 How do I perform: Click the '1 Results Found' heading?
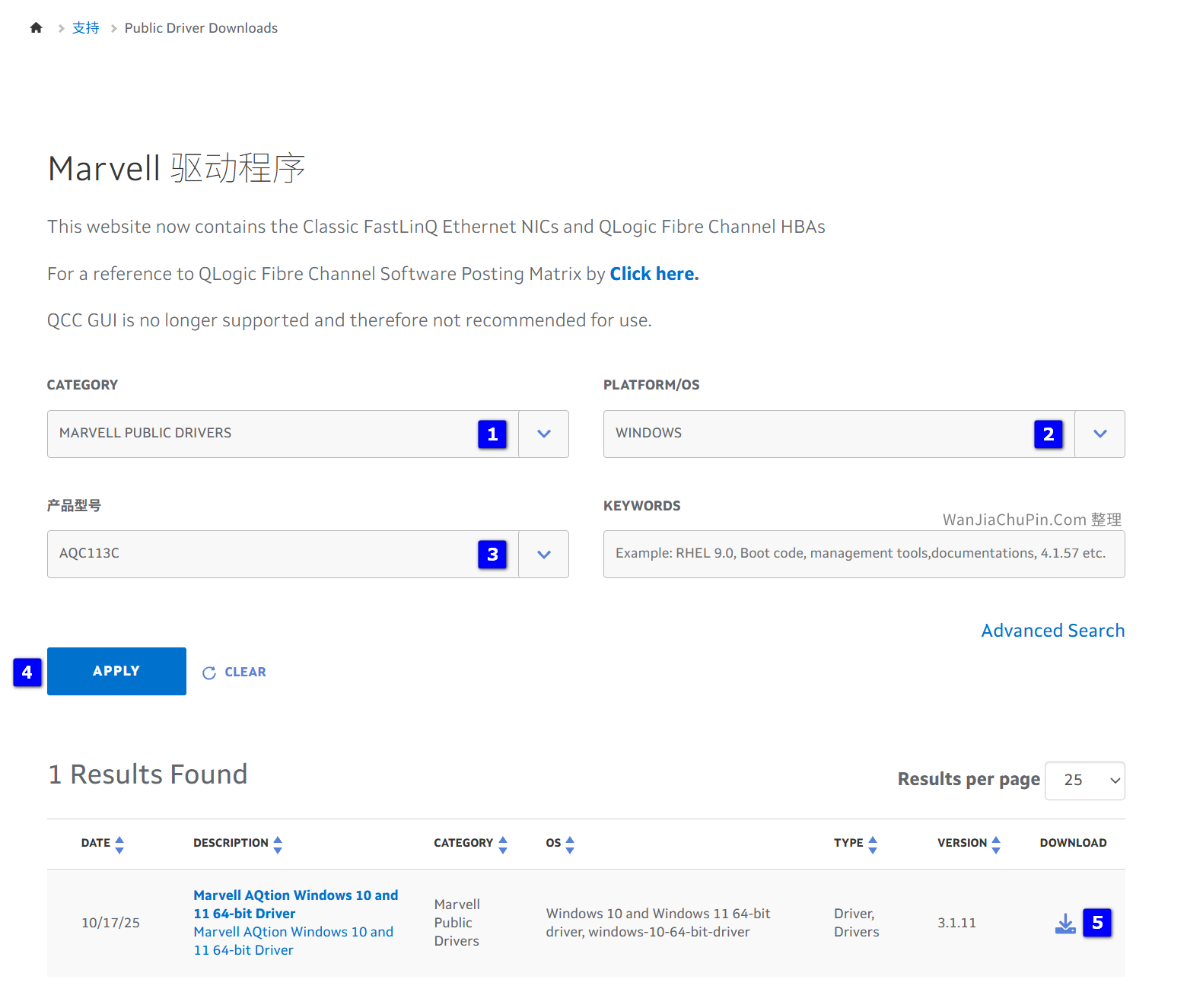148,774
